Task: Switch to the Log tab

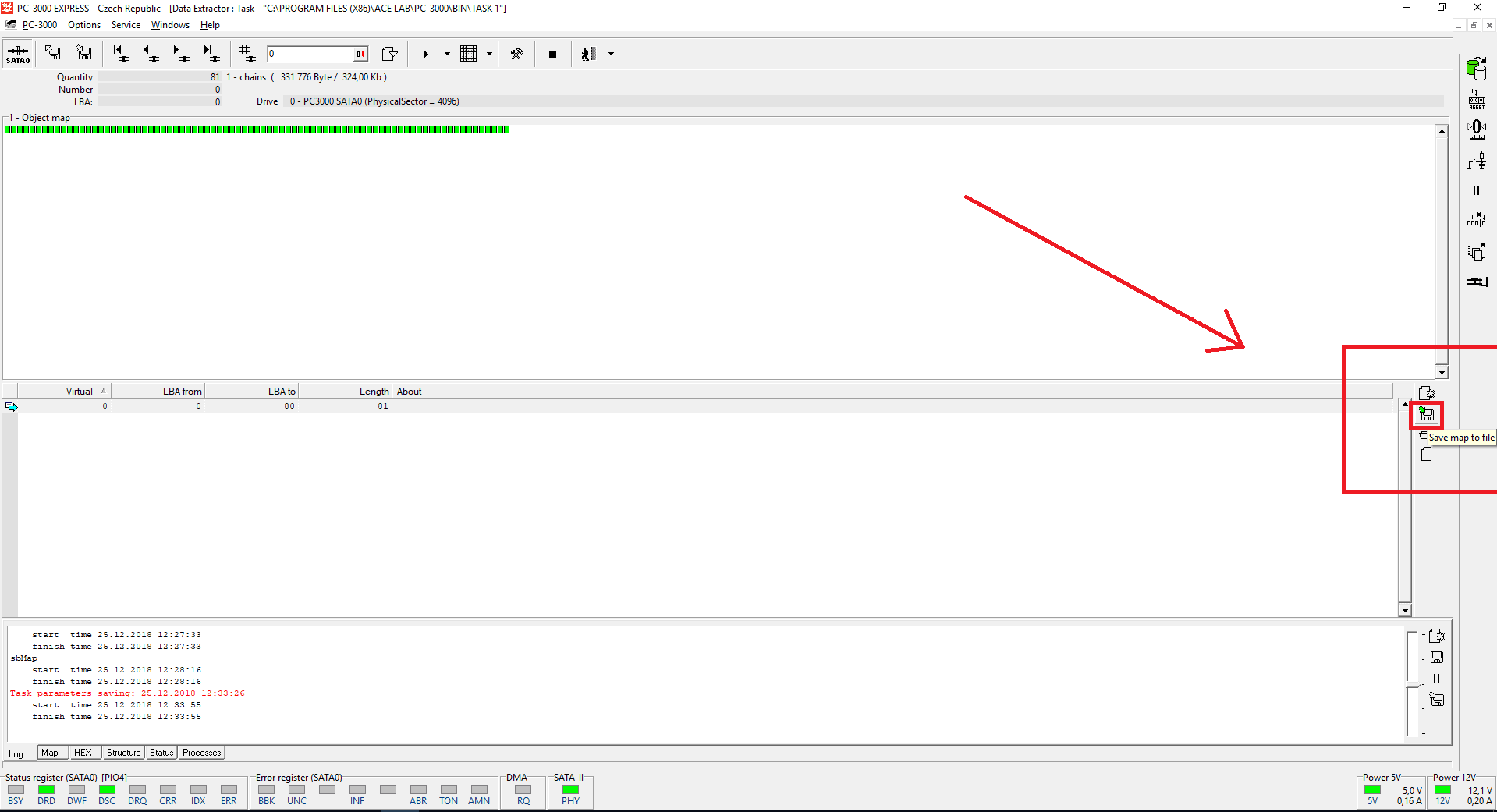Action: (x=16, y=753)
